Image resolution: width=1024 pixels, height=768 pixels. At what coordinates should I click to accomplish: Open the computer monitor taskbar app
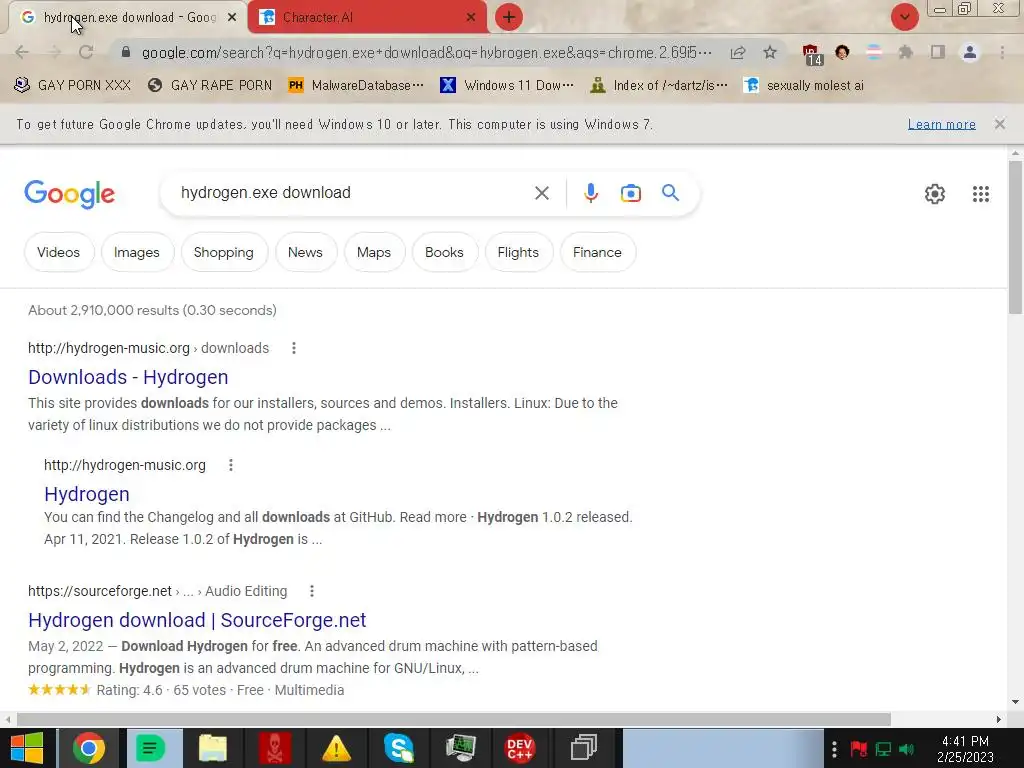460,748
